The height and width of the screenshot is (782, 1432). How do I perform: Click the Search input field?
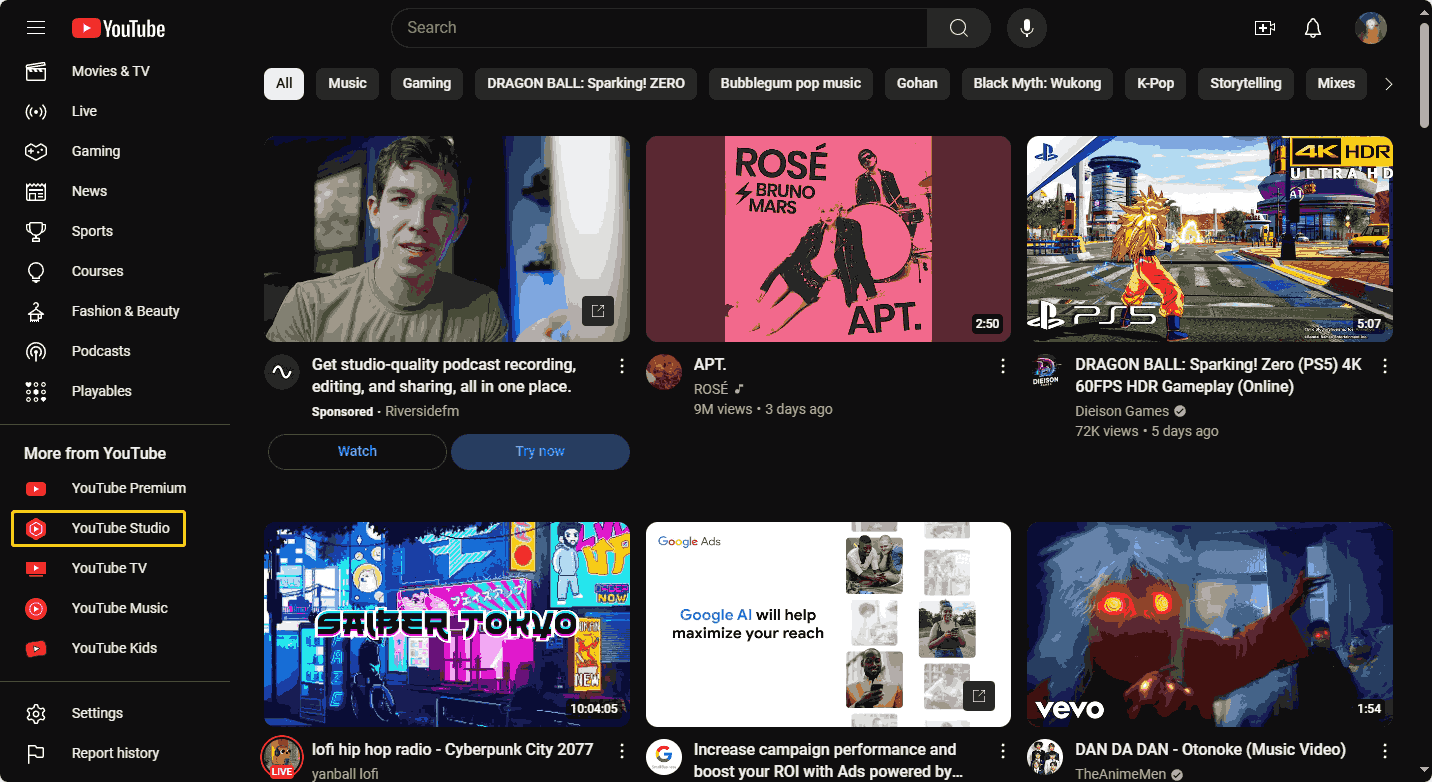pos(659,28)
